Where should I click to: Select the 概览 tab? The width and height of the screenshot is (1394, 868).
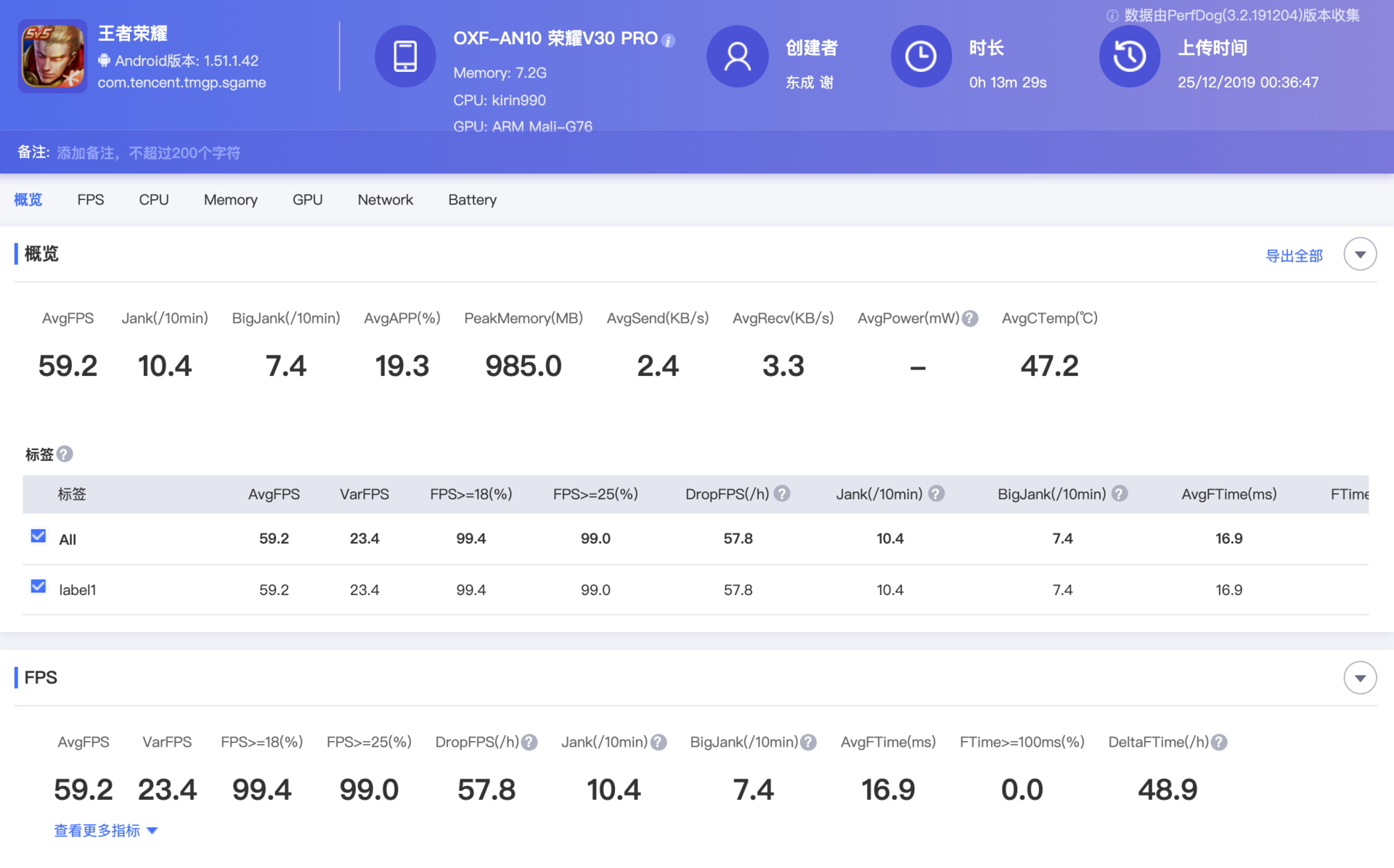(28, 200)
